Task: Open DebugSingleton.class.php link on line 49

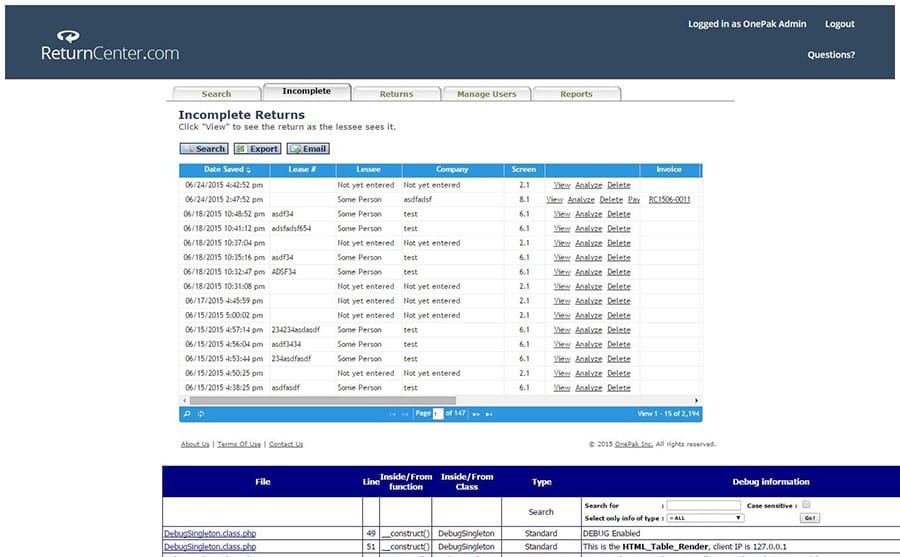Action: click(x=210, y=533)
